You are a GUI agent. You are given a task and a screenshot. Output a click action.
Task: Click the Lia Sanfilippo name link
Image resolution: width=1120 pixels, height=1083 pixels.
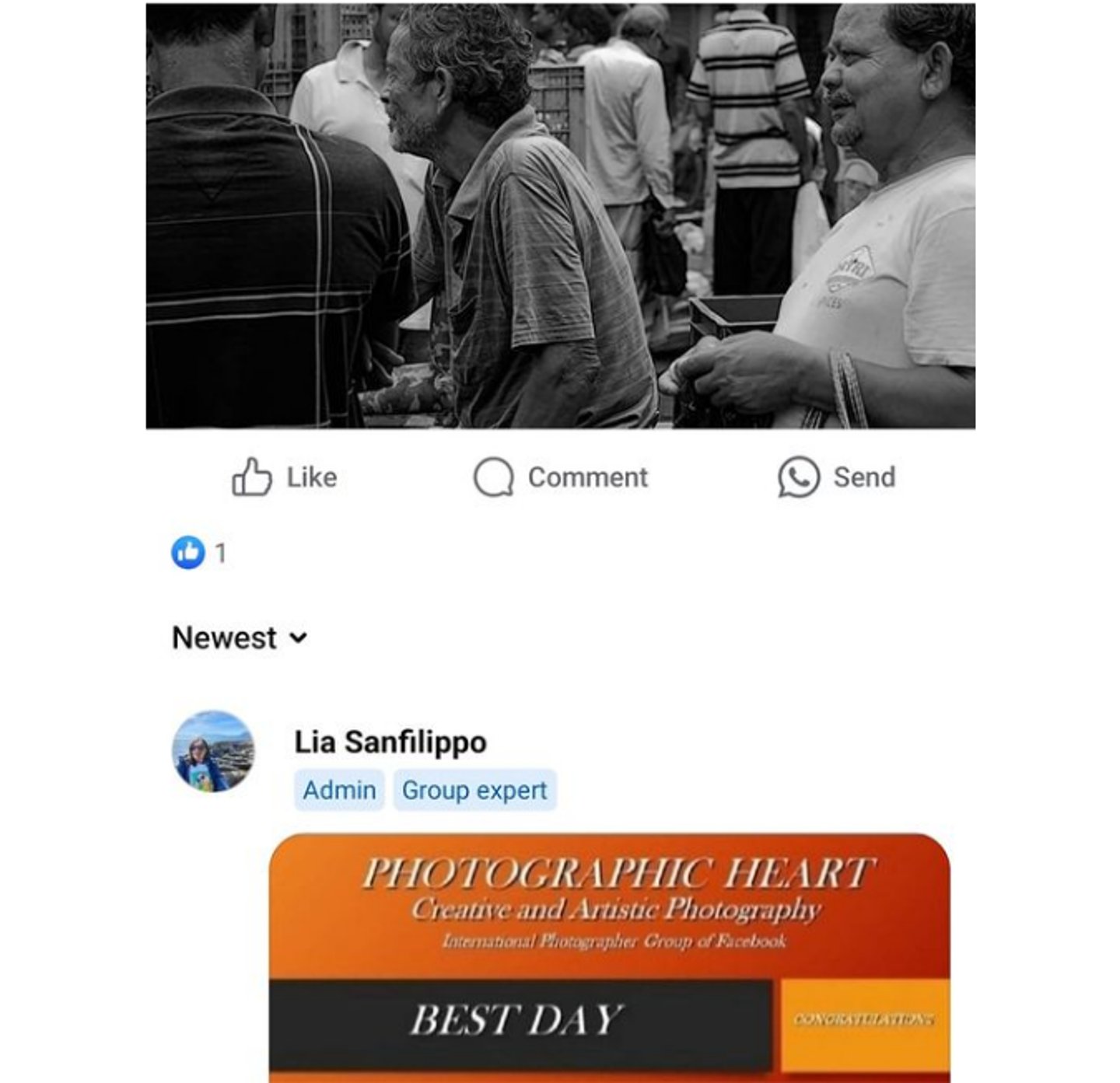pyautogui.click(x=390, y=742)
